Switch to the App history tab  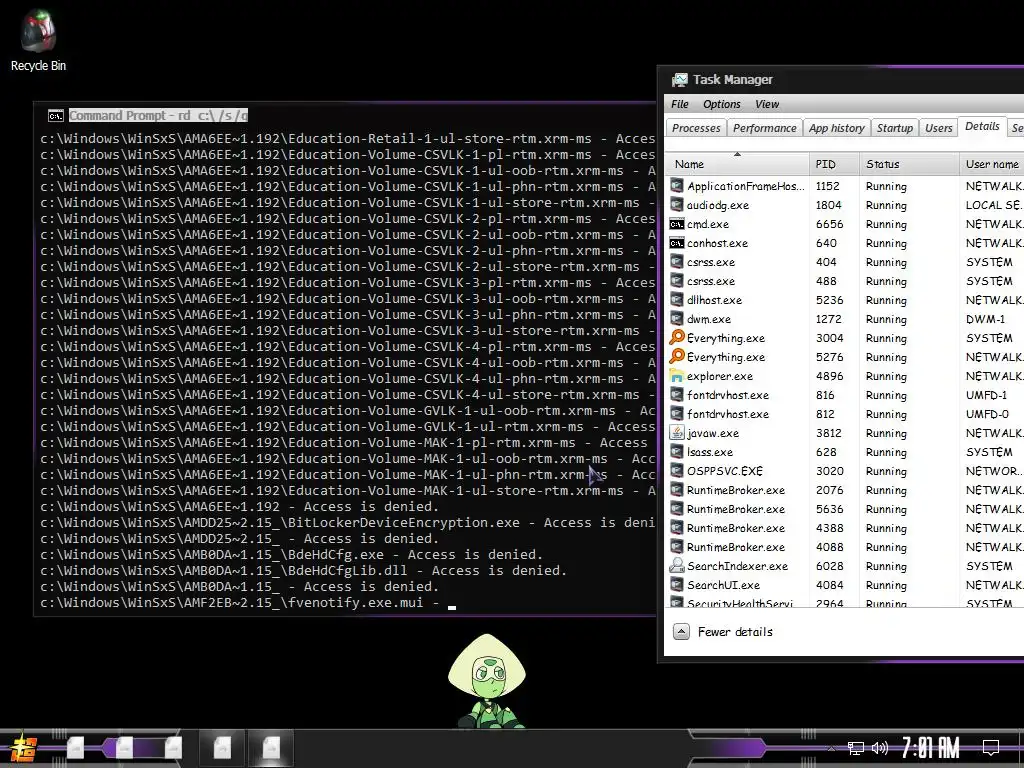pos(837,128)
